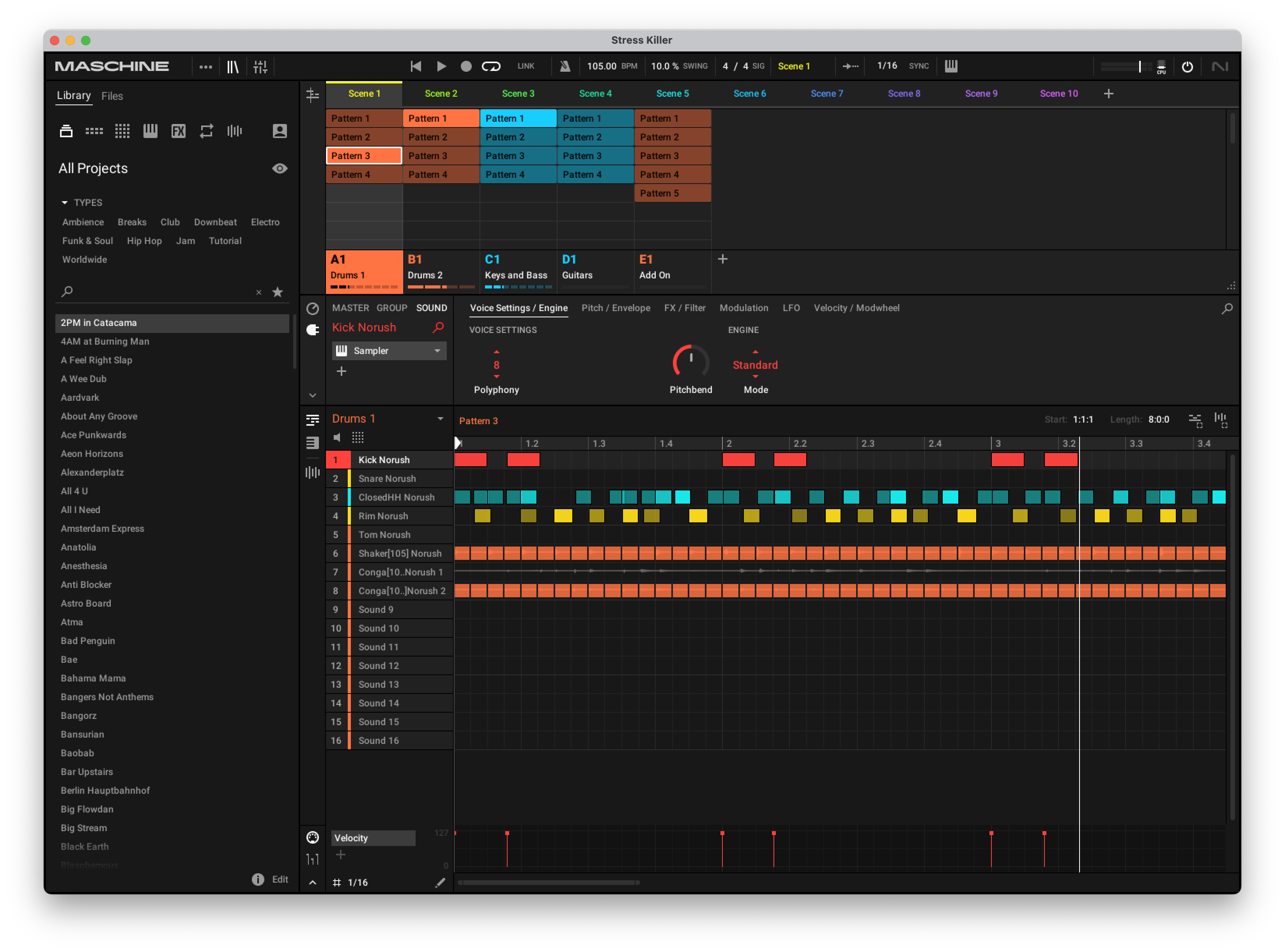Screen dimensions: 1285x952
Task: Select the Instruments keyboard icon in browser
Action: point(150,131)
